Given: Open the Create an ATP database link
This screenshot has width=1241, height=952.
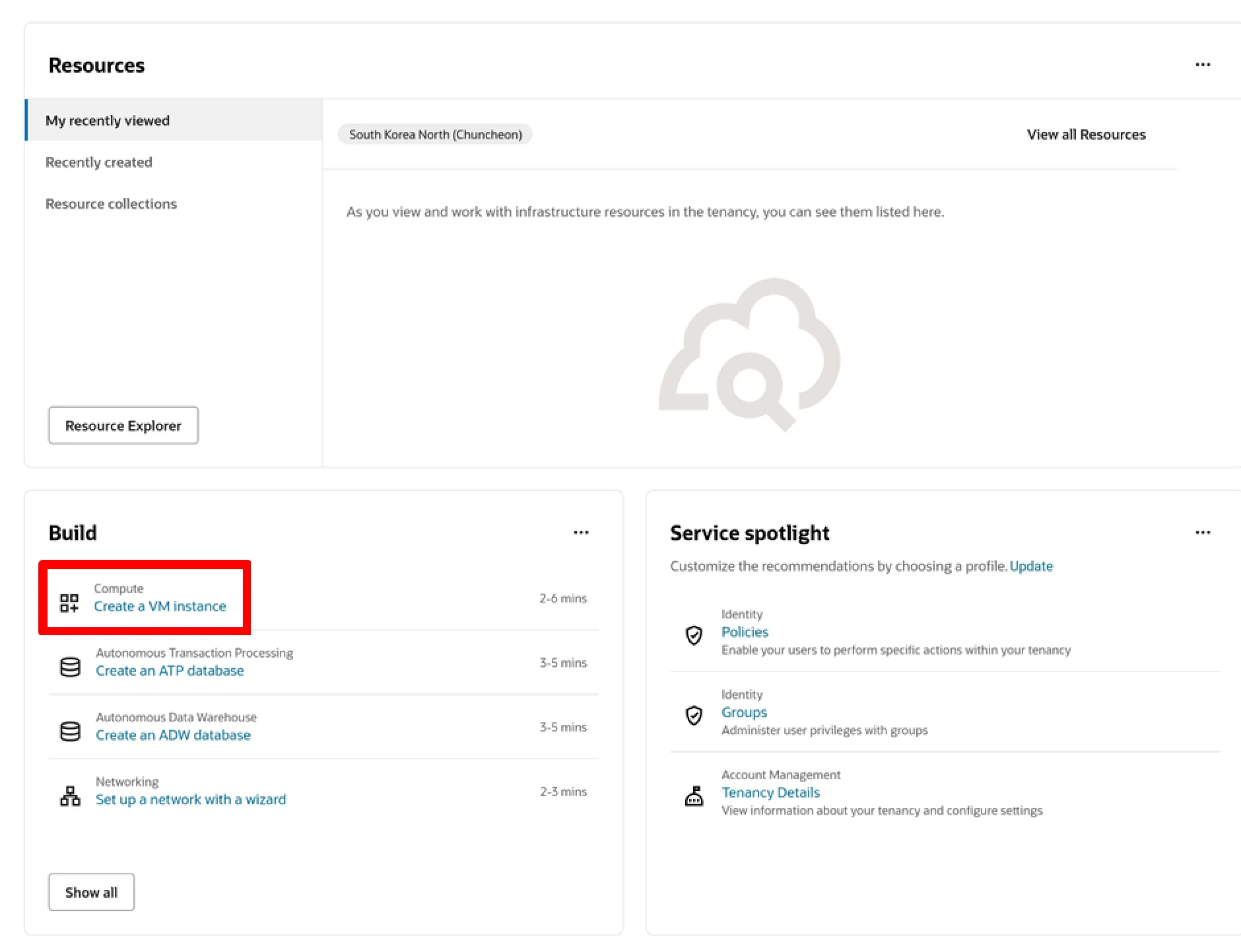Looking at the screenshot, I should click(x=170, y=671).
